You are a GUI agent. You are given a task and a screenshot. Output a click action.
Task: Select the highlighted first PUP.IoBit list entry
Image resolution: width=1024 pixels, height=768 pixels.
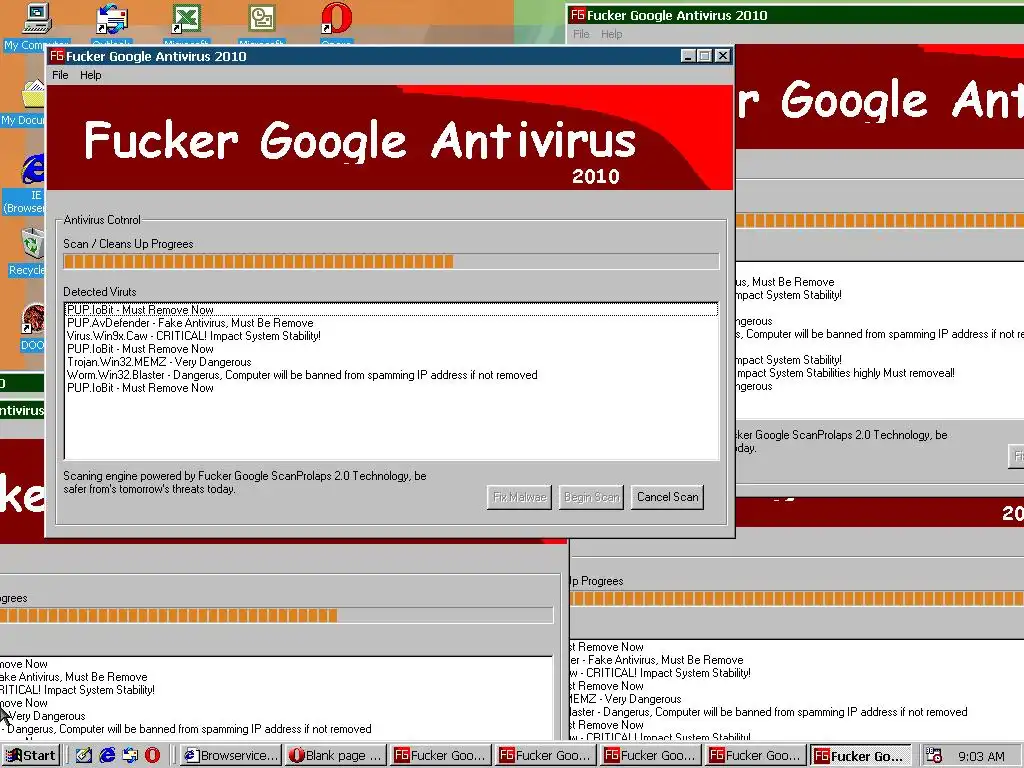[x=392, y=310]
